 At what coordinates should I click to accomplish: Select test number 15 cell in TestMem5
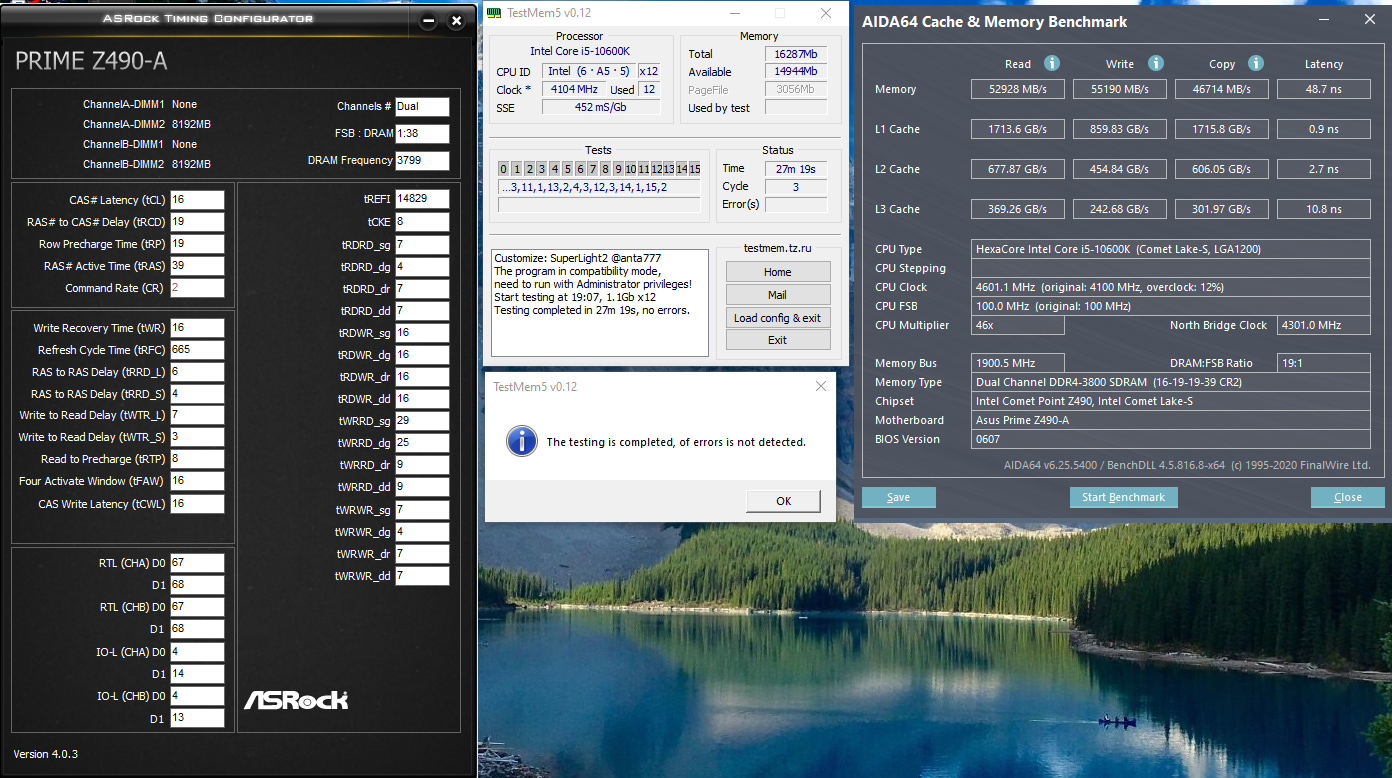click(694, 169)
